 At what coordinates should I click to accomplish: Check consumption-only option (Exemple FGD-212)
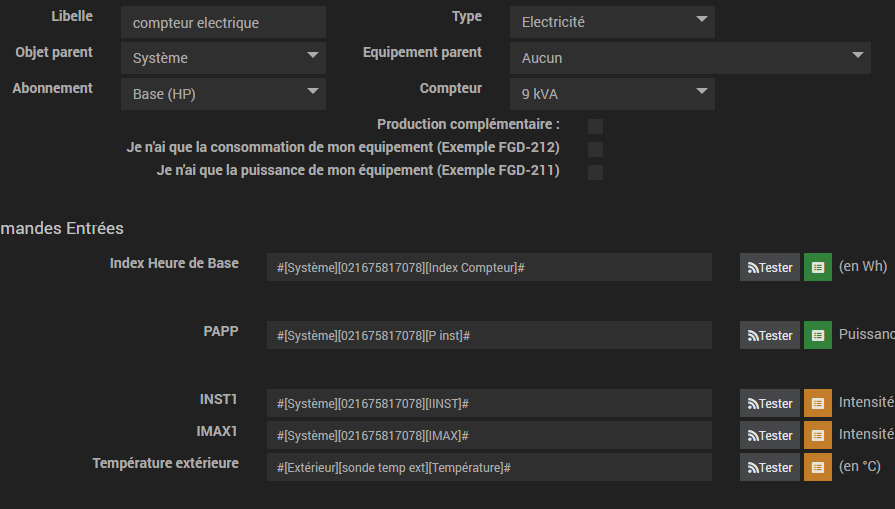pyautogui.click(x=595, y=149)
